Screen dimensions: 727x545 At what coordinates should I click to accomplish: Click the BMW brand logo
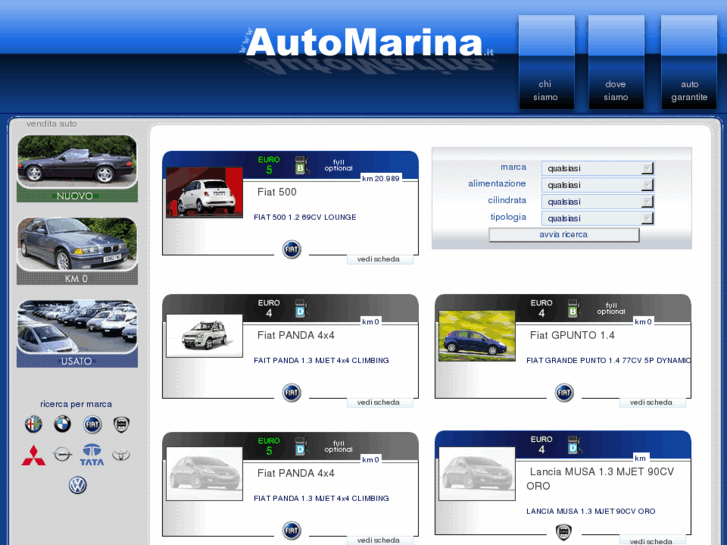tap(63, 424)
